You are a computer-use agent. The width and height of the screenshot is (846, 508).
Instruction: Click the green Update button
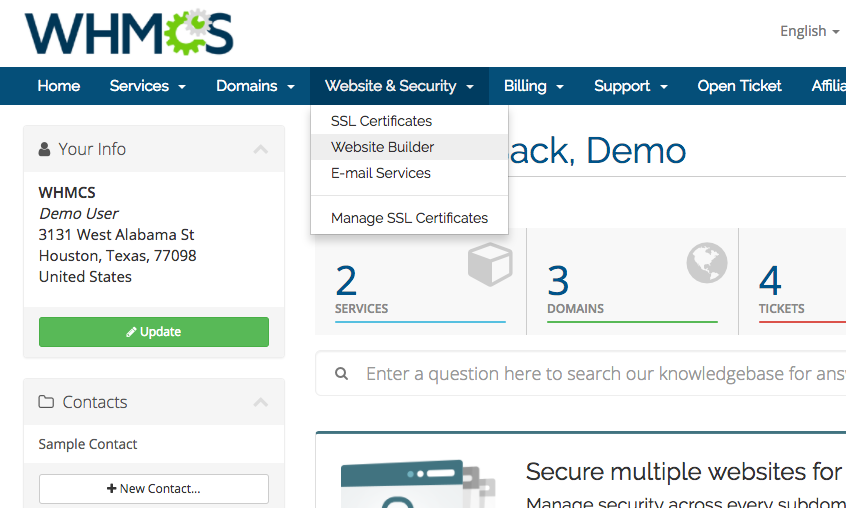[x=154, y=332]
